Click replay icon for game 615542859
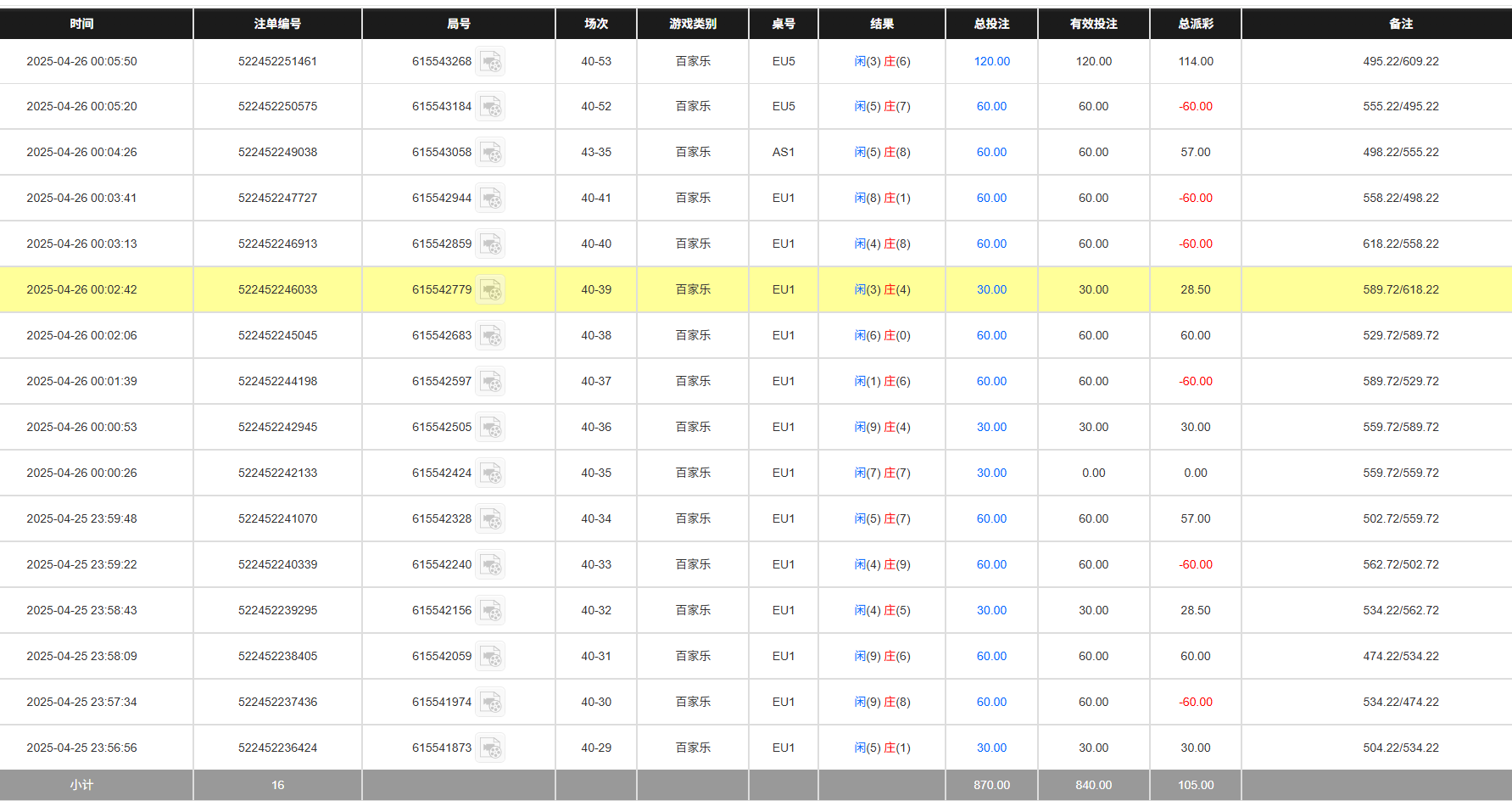Screen dimensions: 1512x801 491,244
